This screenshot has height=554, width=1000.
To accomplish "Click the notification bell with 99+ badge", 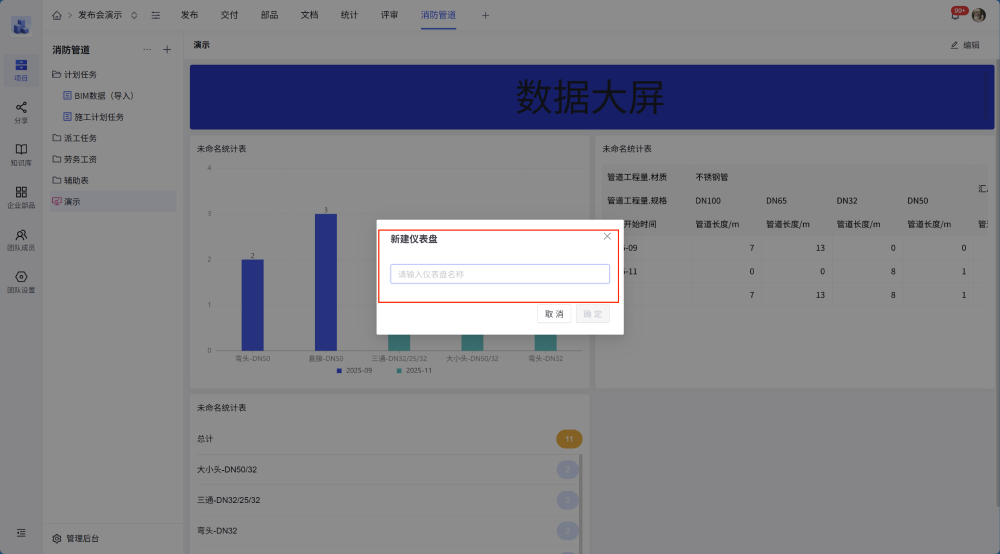I will click(x=955, y=15).
